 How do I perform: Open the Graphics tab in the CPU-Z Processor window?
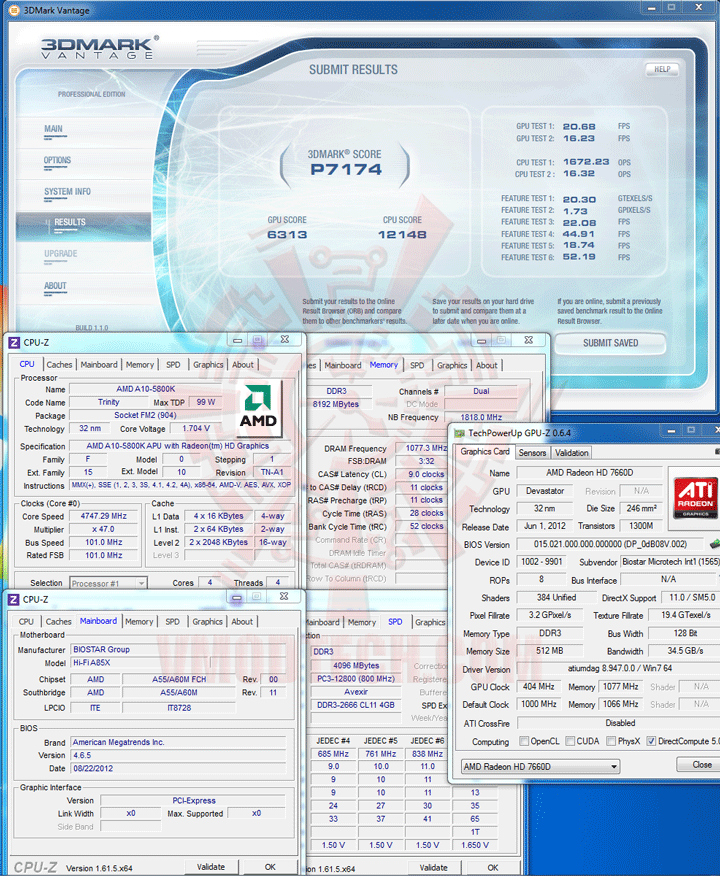[208, 364]
